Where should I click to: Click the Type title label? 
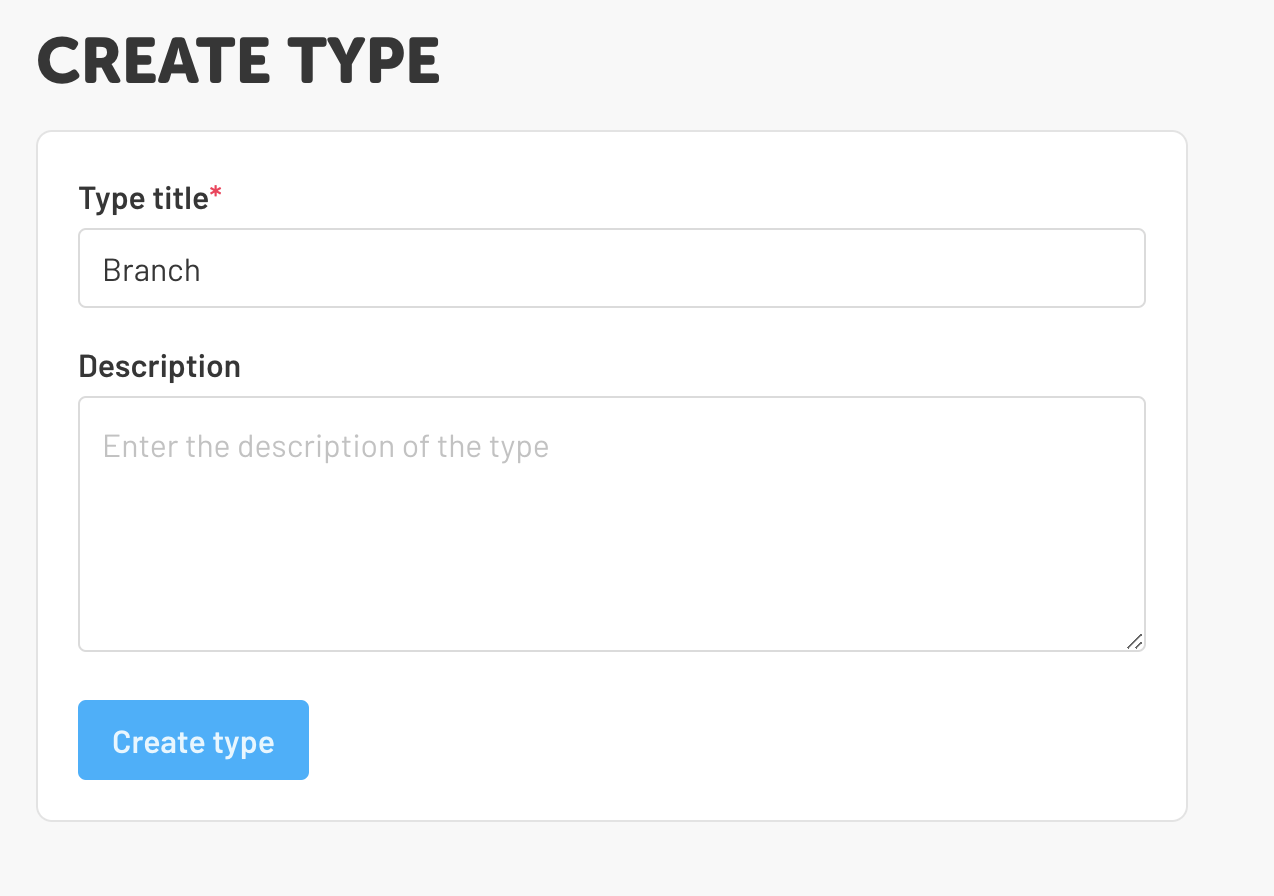143,199
